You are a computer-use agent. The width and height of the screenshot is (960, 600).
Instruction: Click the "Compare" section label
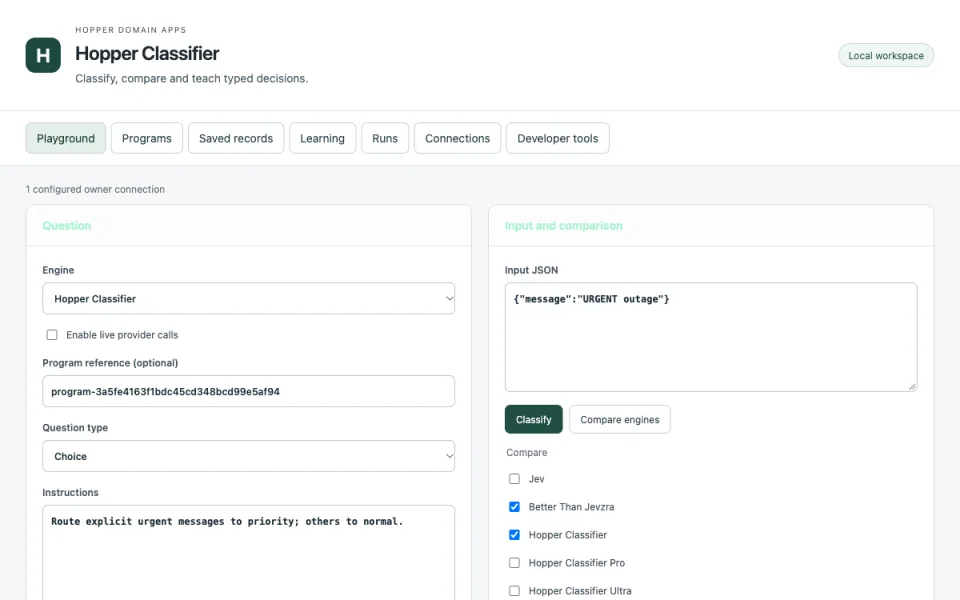pos(527,452)
